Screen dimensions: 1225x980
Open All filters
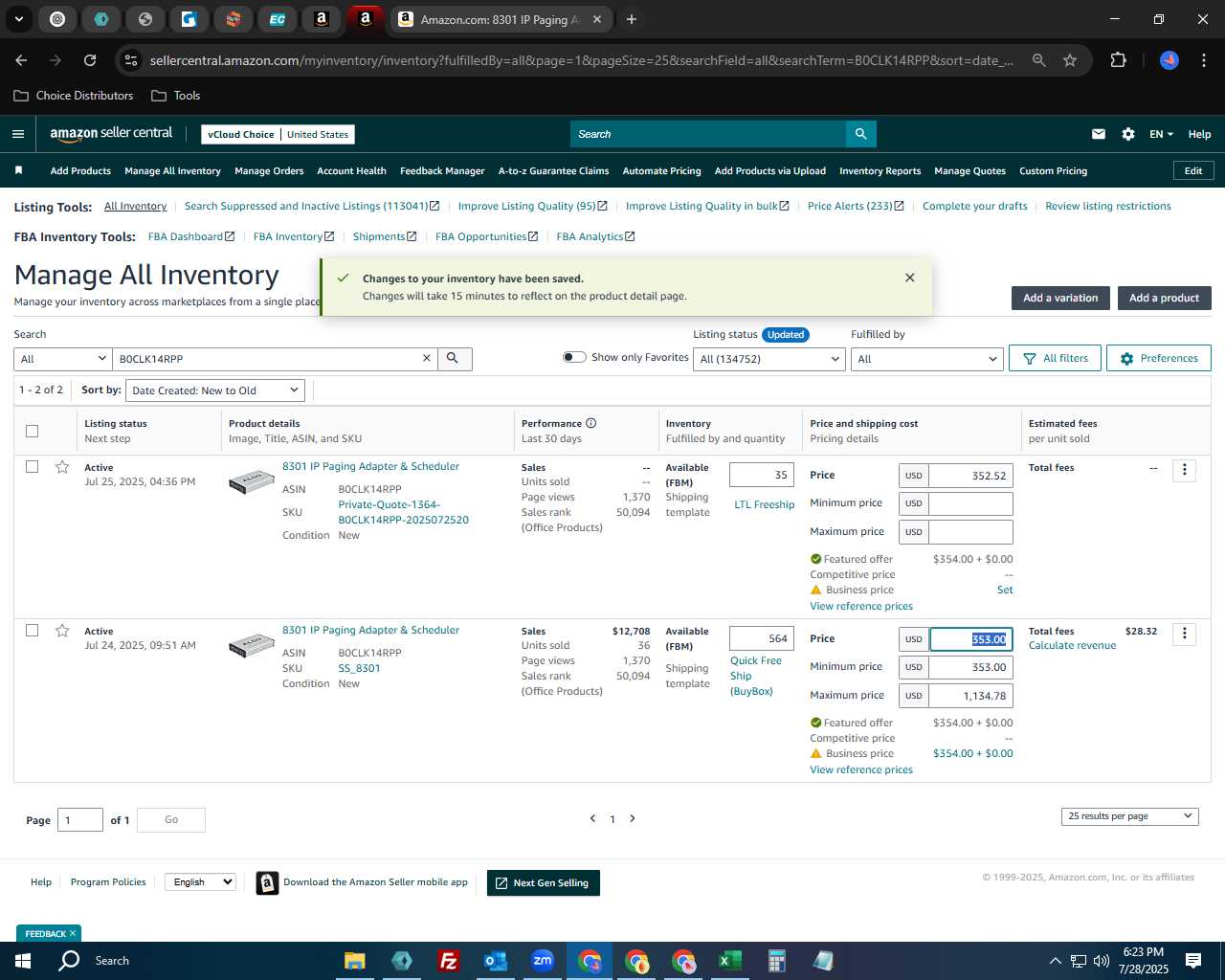[1056, 358]
